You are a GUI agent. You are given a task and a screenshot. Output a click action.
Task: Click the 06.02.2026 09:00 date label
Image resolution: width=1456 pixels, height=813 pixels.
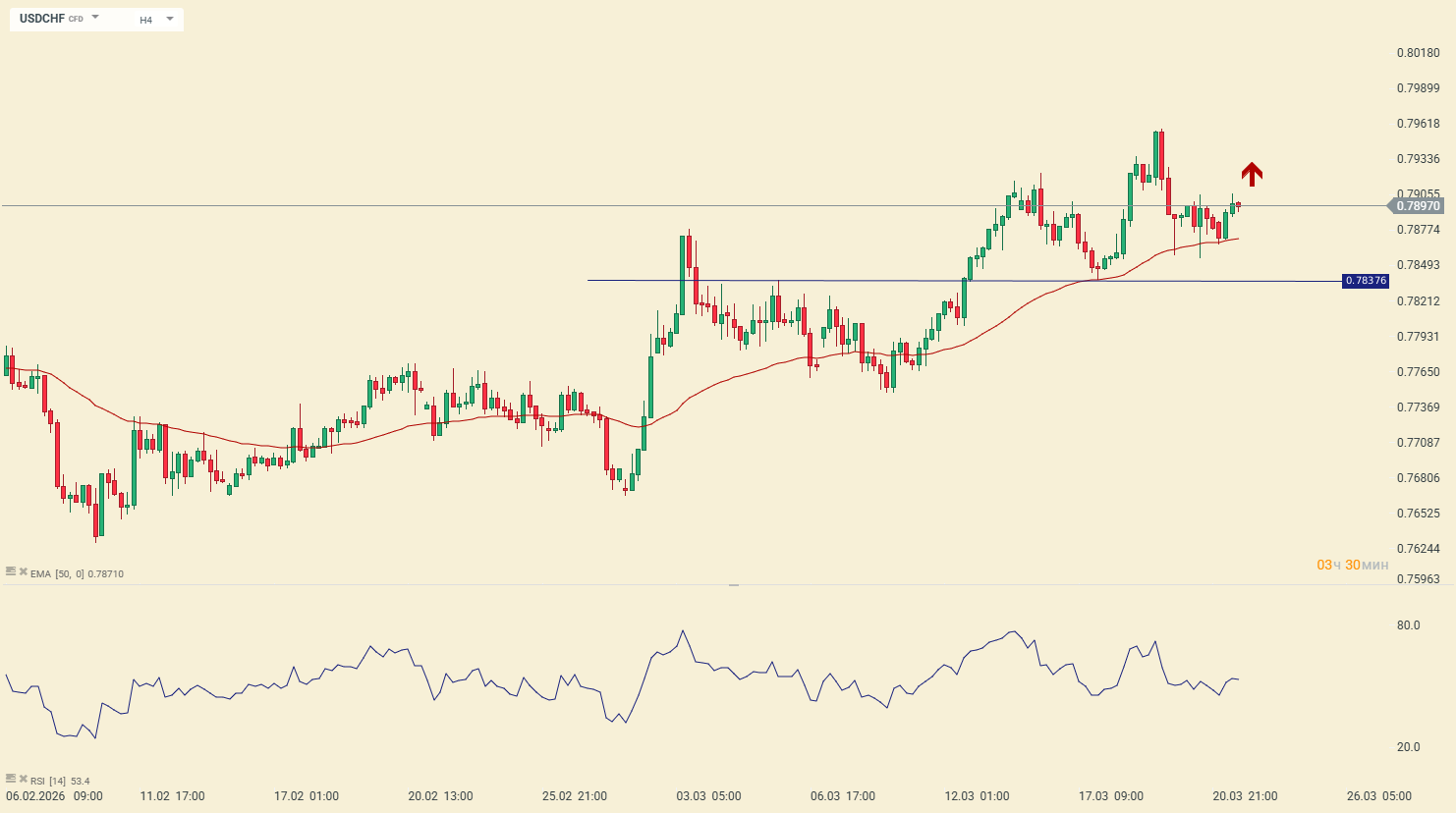point(54,796)
